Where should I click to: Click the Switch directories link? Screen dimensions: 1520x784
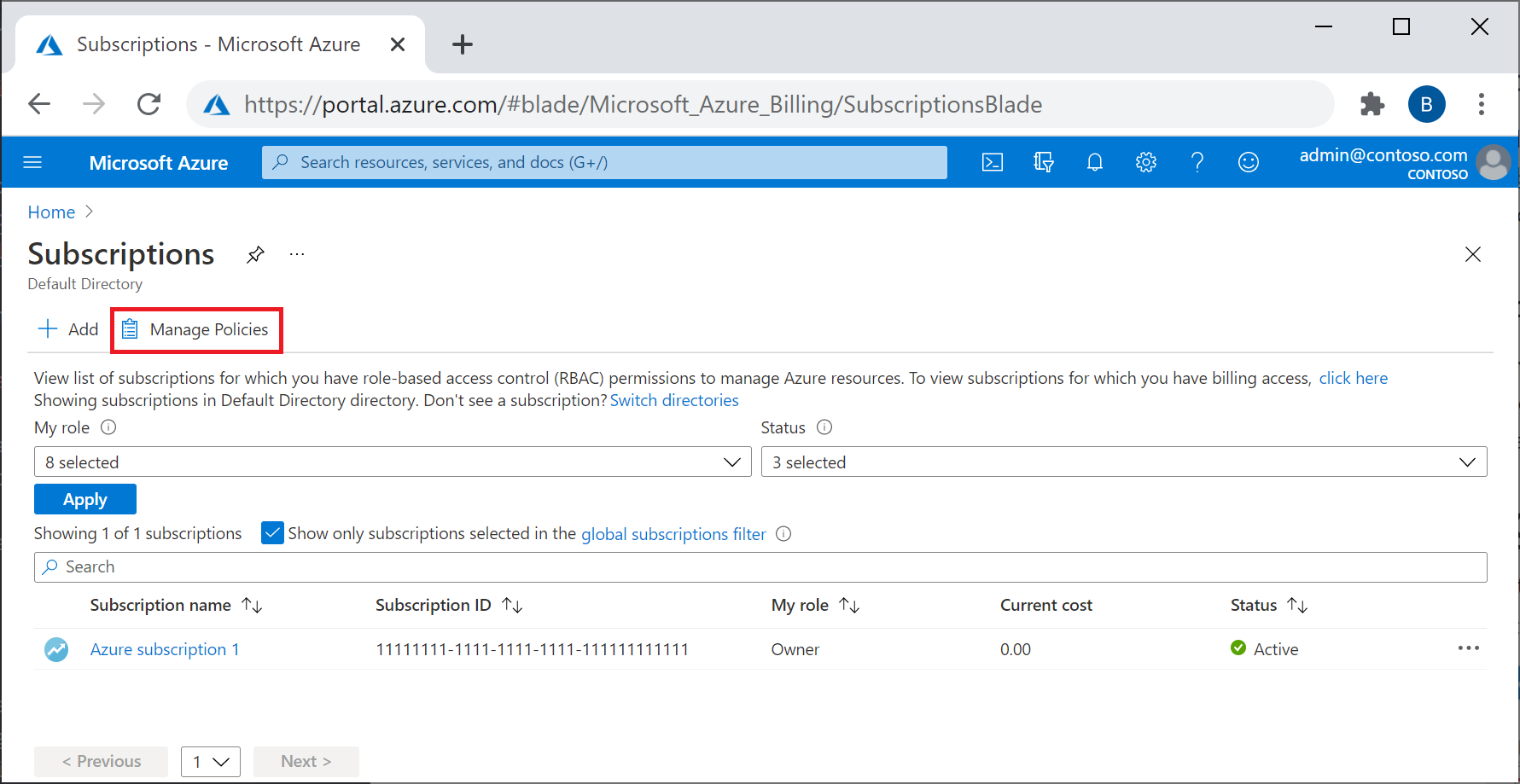pos(674,400)
